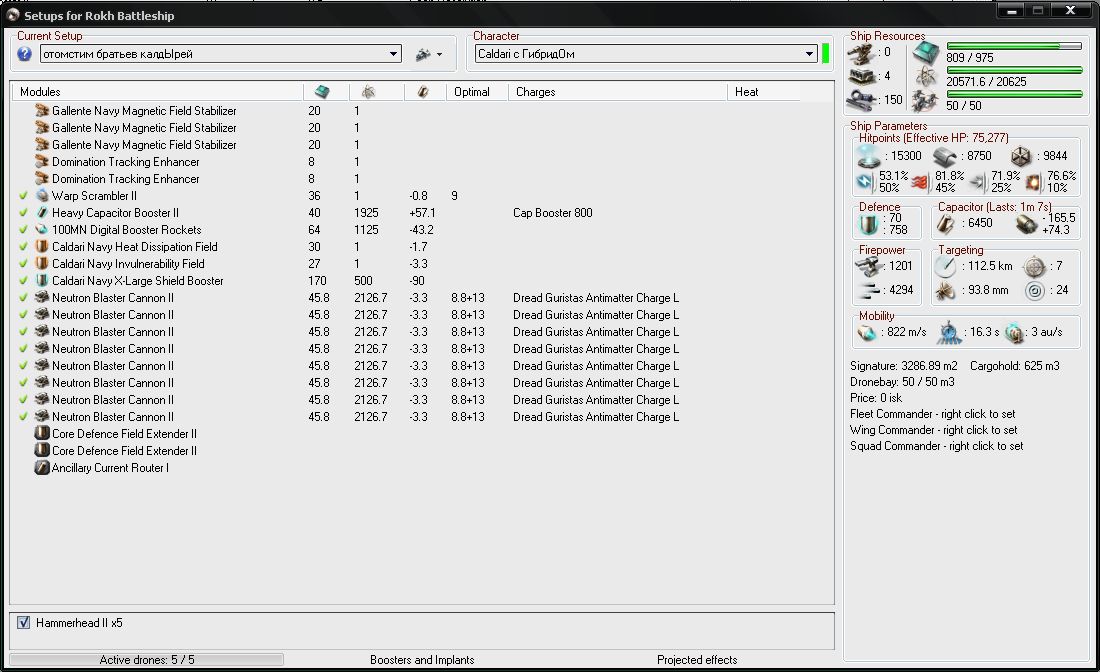
Task: Sort by the capacitor column header icon
Action: (x=422, y=92)
